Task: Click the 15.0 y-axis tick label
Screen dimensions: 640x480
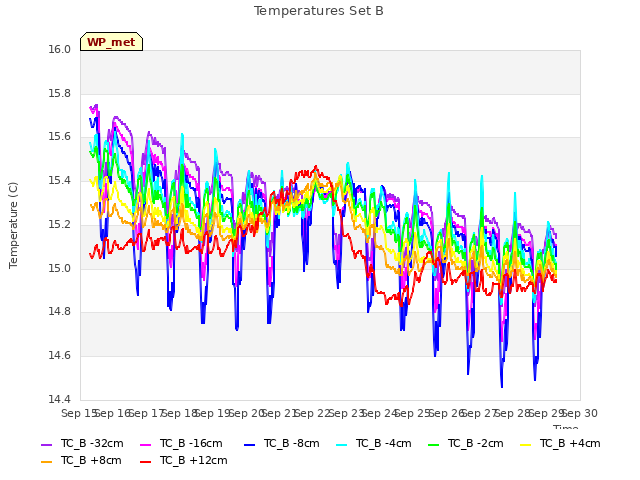Action: 60,269
